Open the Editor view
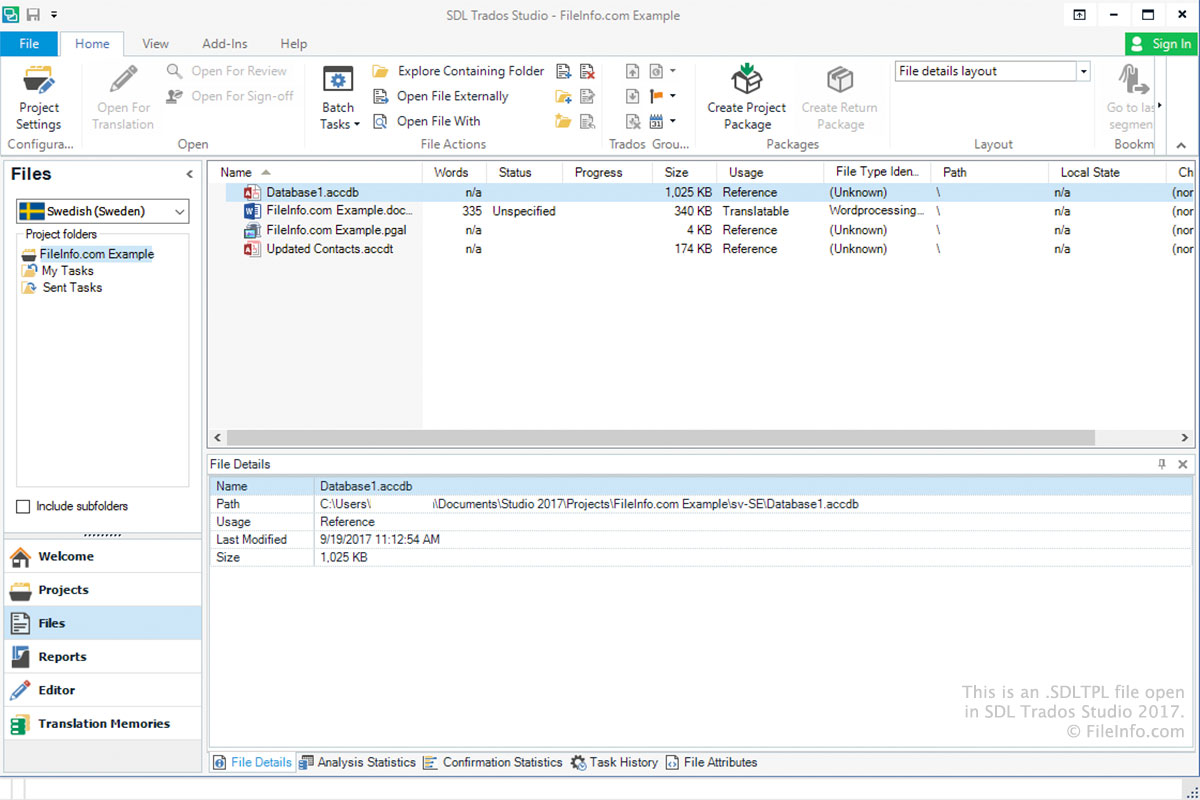This screenshot has width=1200, height=800. [x=103, y=690]
